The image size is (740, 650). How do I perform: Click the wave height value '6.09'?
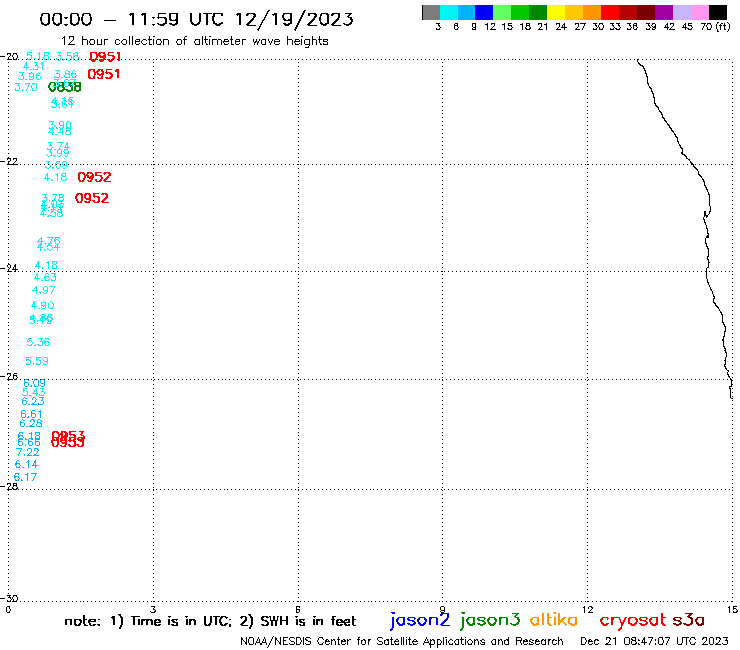pos(34,383)
